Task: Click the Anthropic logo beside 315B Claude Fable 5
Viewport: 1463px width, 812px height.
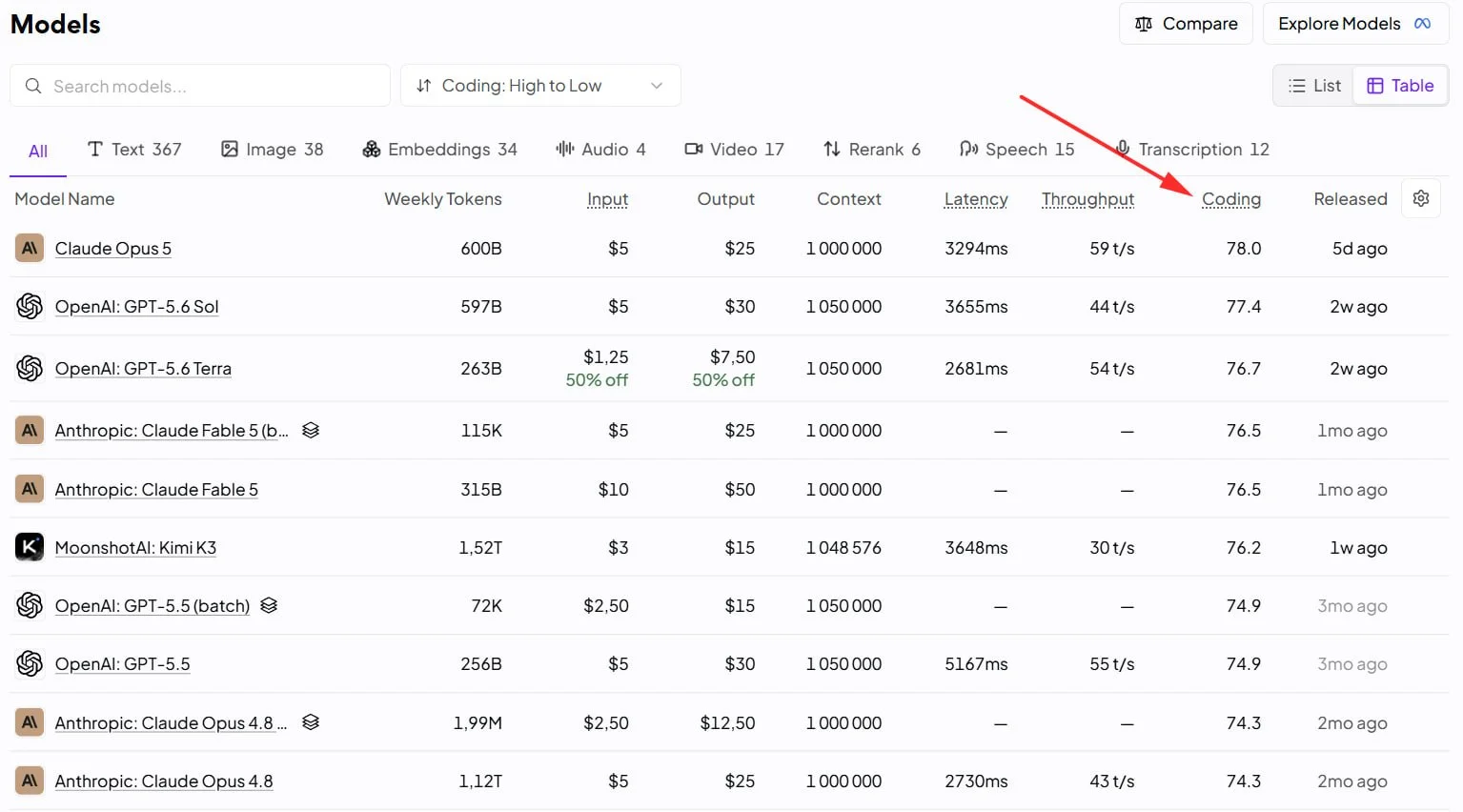Action: [x=30, y=489]
